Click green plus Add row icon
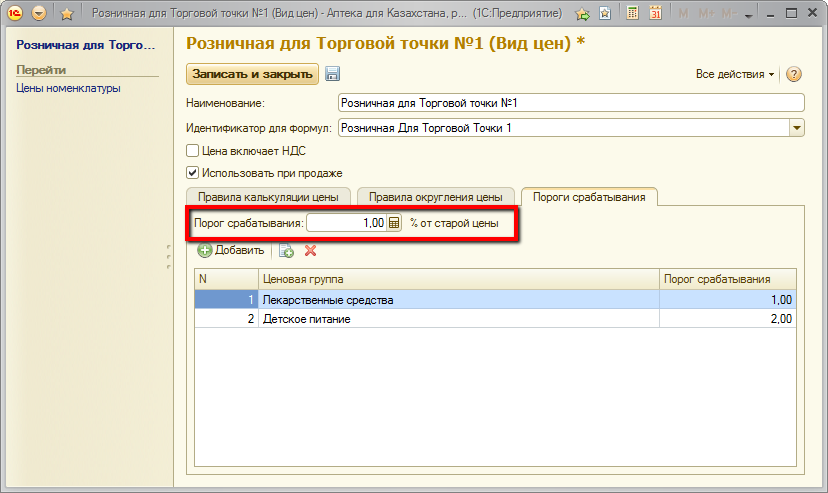 [205, 251]
